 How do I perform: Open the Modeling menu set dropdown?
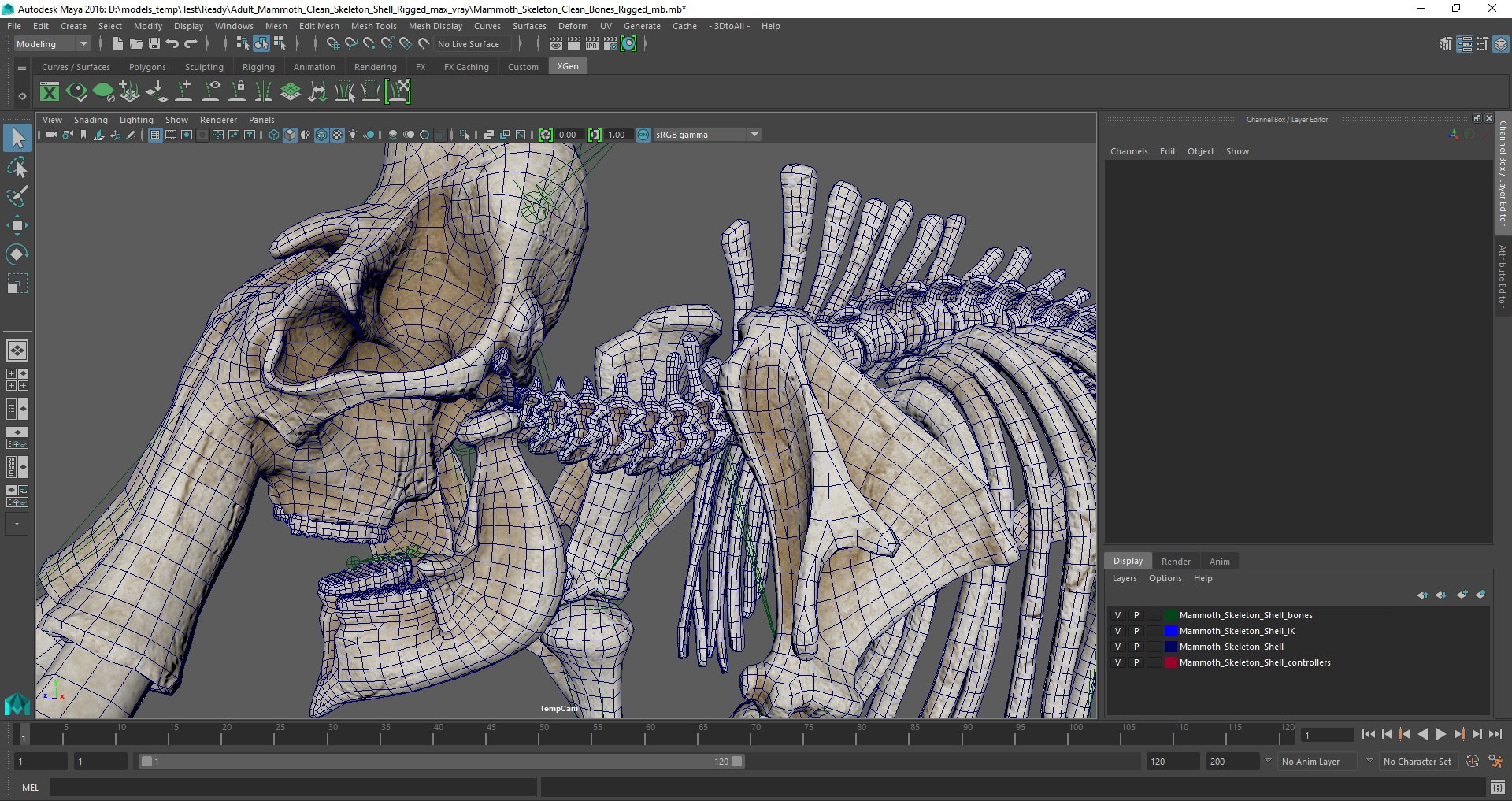[x=52, y=44]
